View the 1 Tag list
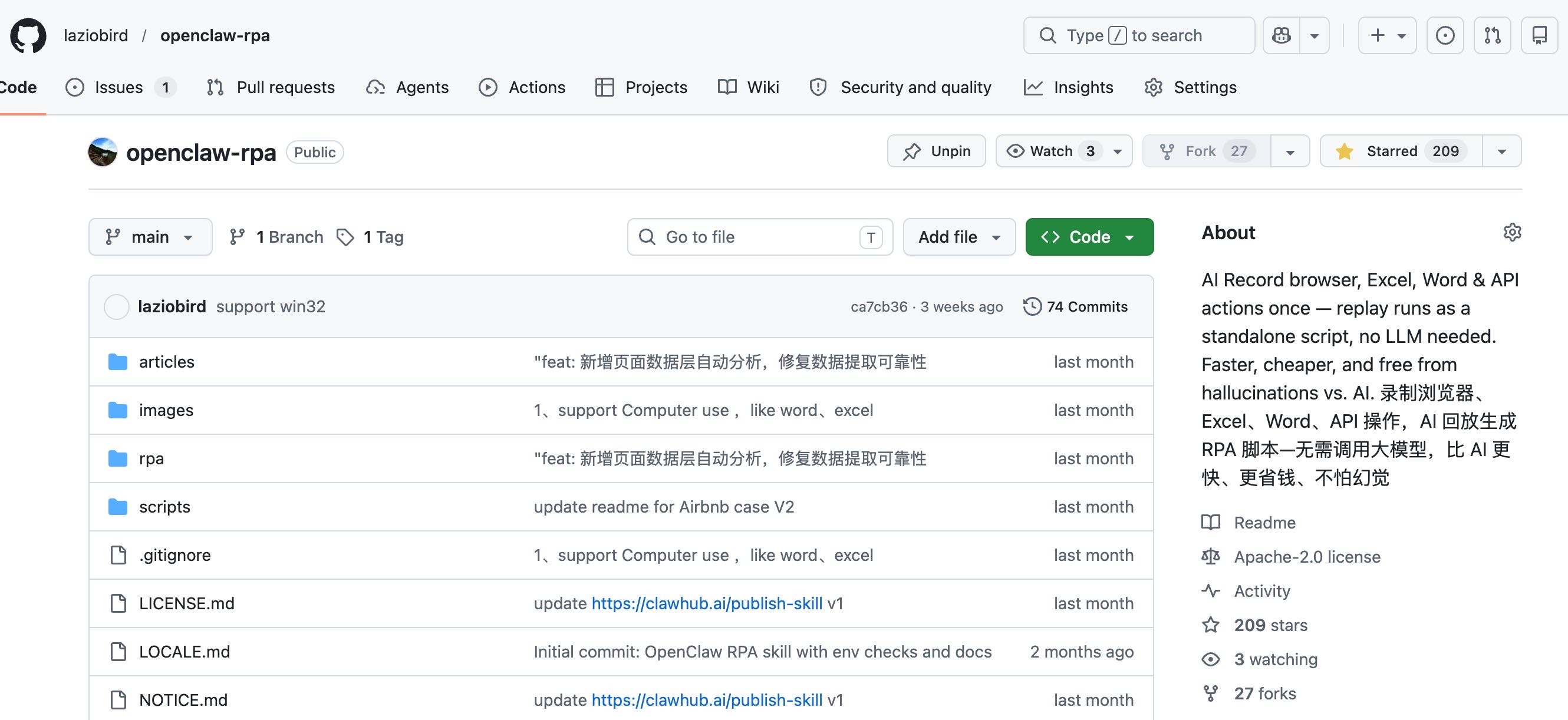The image size is (1568, 720). [x=371, y=237]
